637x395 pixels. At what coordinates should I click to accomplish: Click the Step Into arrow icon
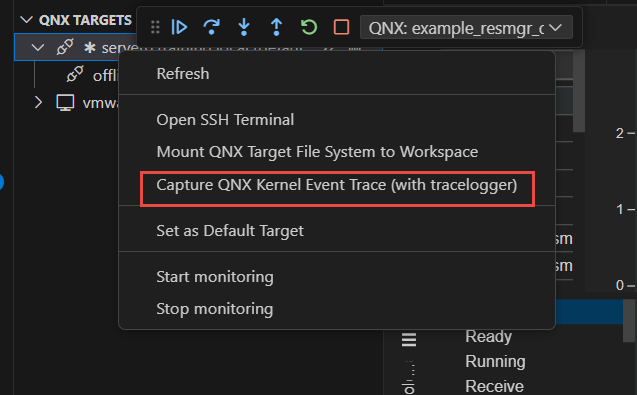point(244,27)
